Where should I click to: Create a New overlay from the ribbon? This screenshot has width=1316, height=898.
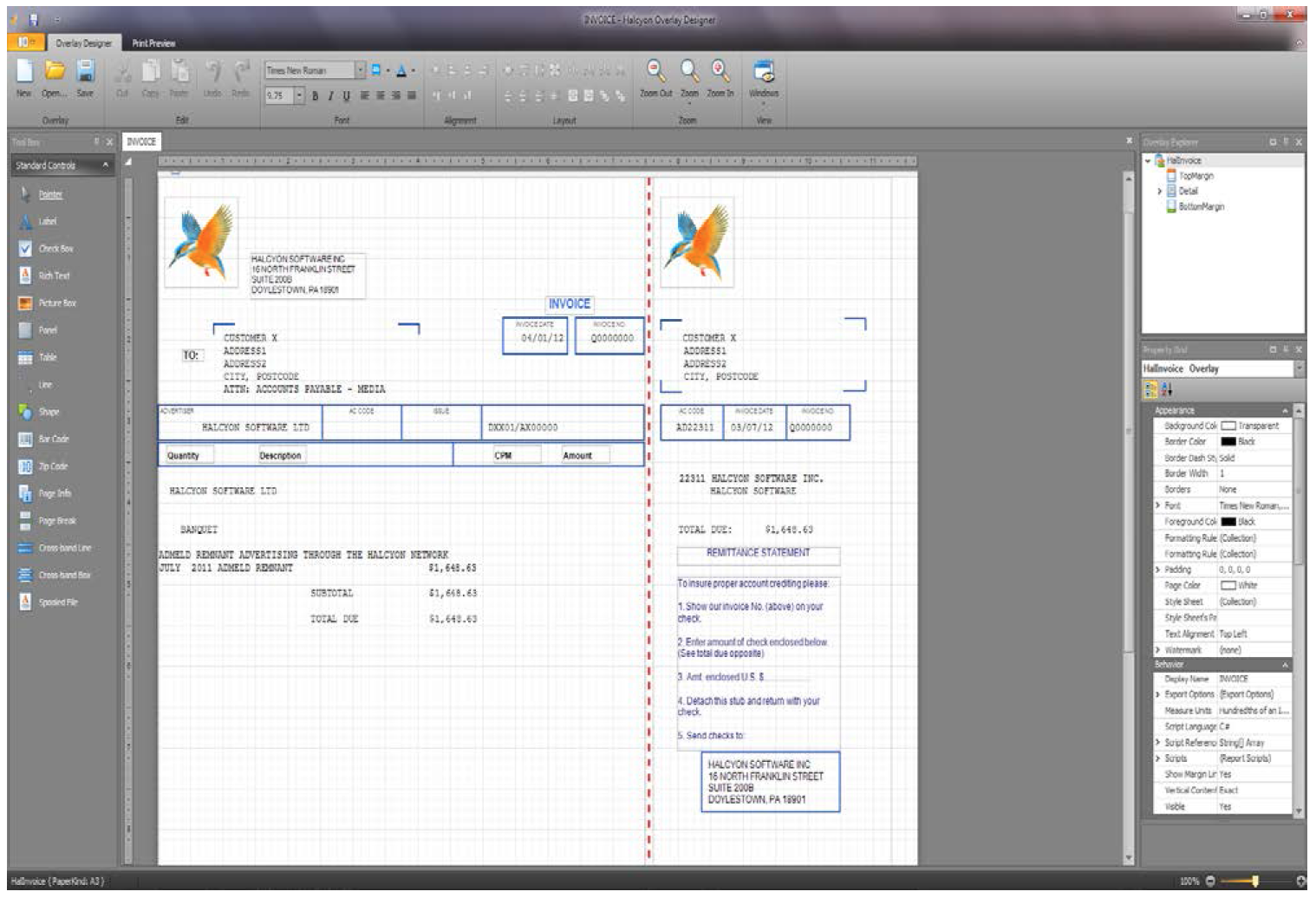coord(24,78)
